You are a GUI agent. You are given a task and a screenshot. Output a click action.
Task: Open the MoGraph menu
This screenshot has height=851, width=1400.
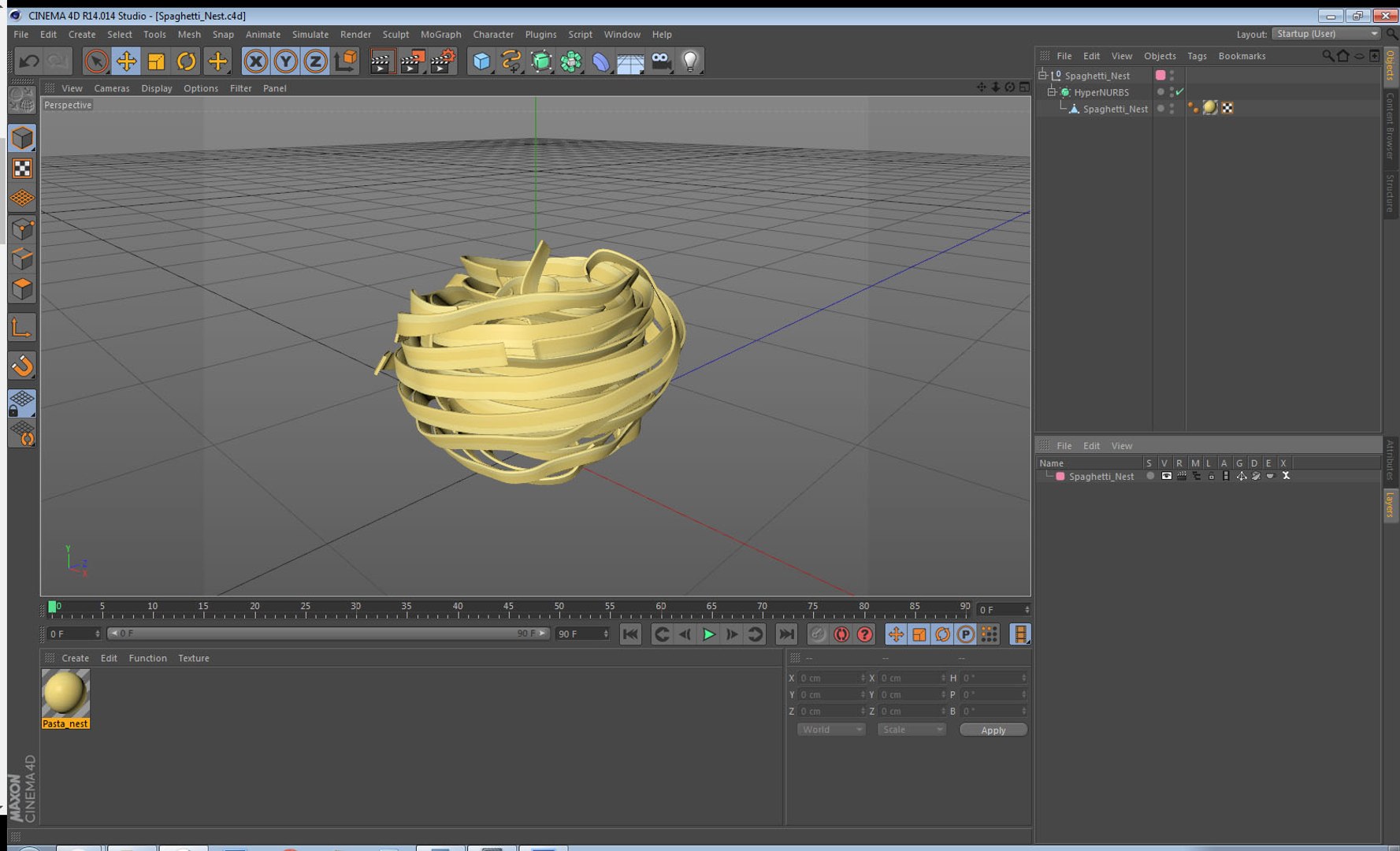pyautogui.click(x=440, y=35)
